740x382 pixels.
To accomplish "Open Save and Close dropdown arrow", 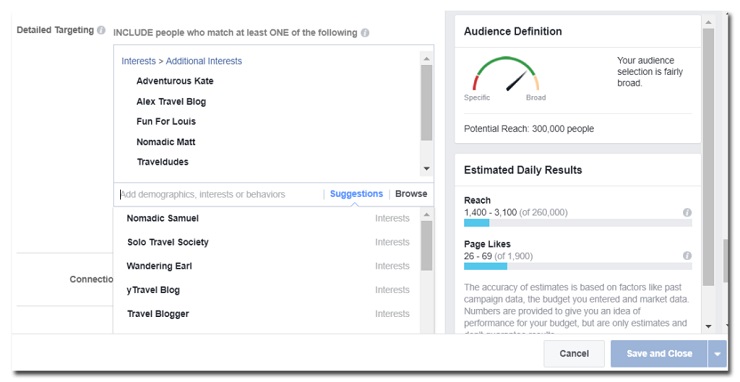I will pyautogui.click(x=718, y=354).
